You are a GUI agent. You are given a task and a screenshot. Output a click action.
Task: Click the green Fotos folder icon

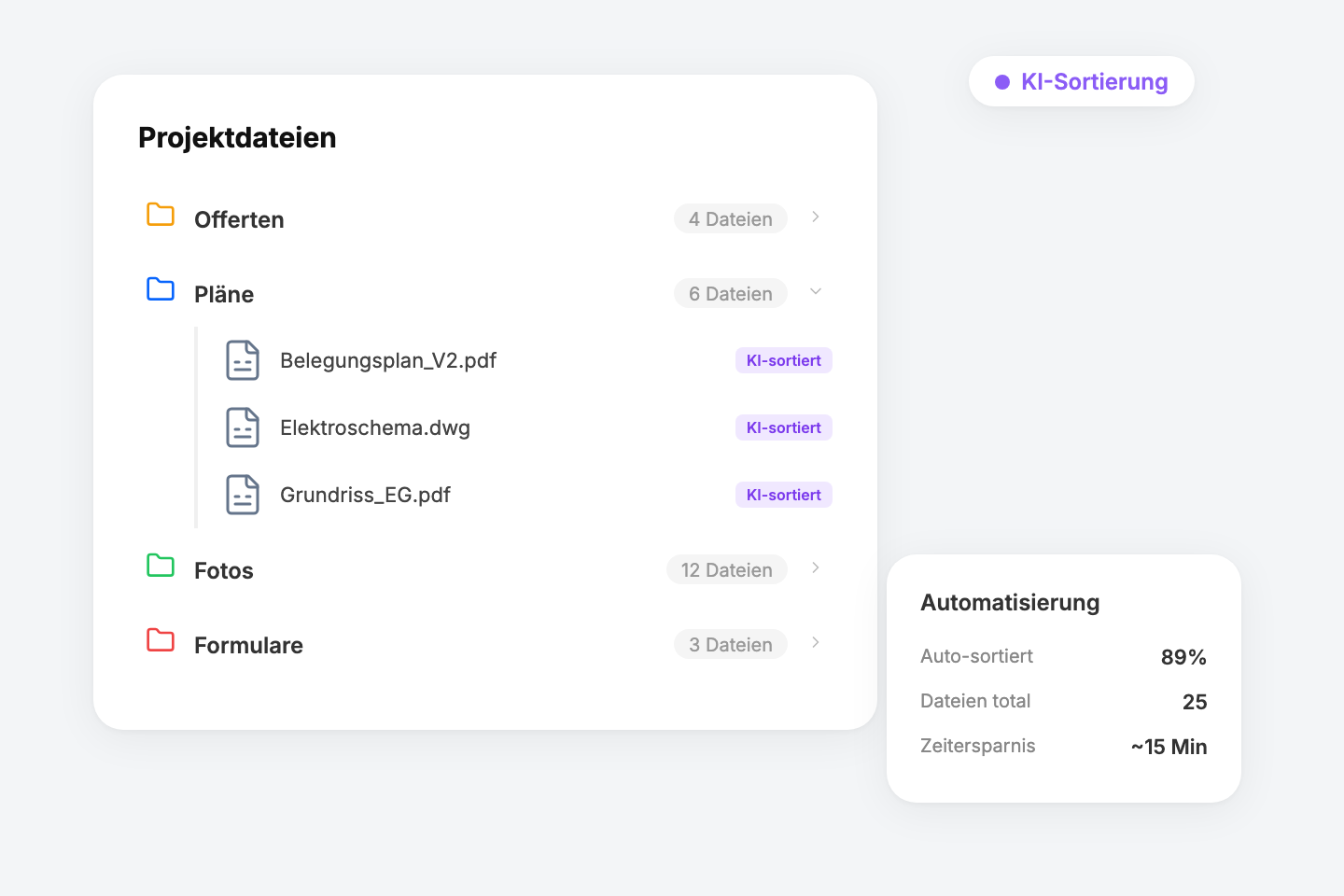click(x=161, y=566)
